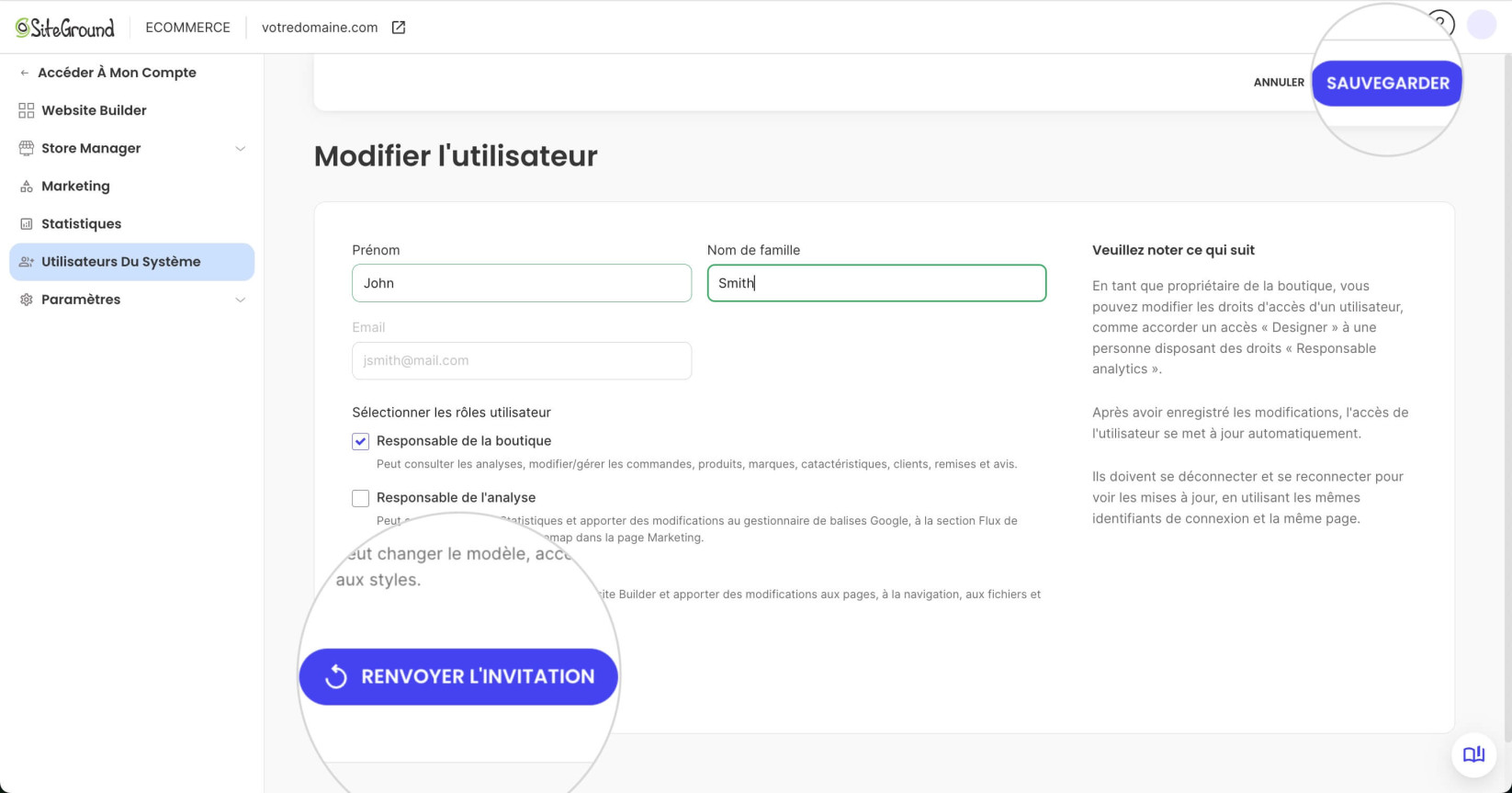Select Utilisateurs Du Système menu item
Image resolution: width=1512 pixels, height=793 pixels.
(x=131, y=262)
